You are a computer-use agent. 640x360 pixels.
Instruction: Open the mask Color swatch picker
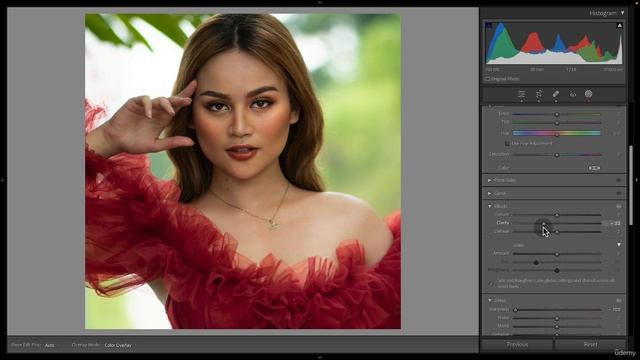coord(594,168)
